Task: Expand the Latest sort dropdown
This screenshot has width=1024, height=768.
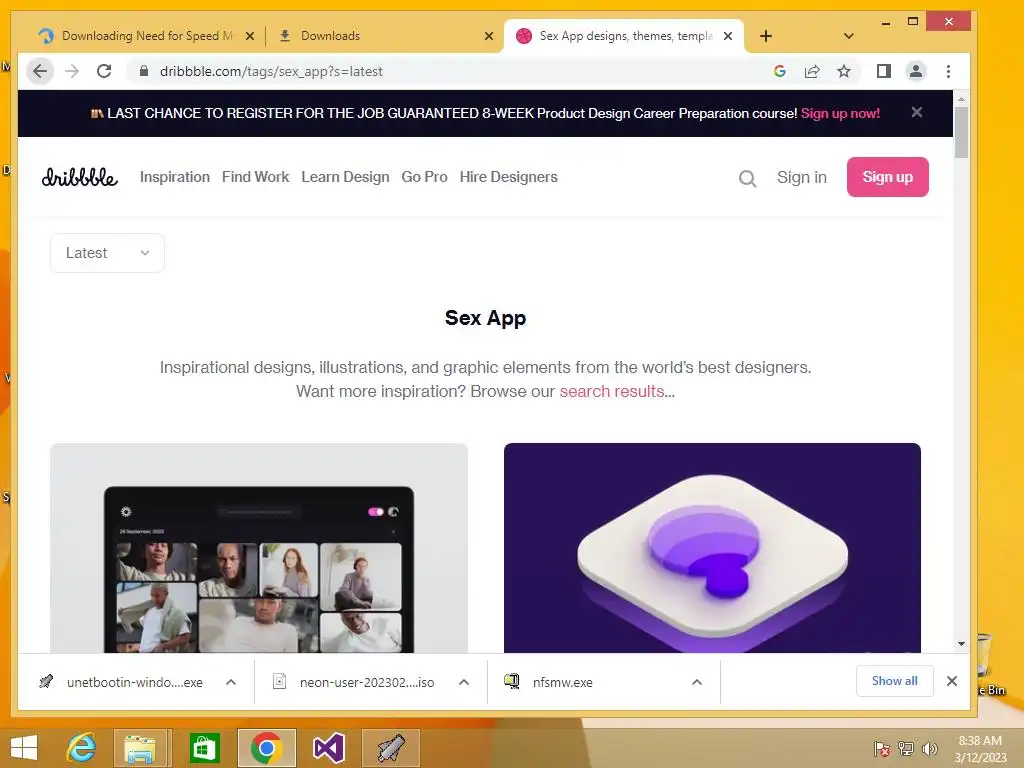Action: pos(107,253)
